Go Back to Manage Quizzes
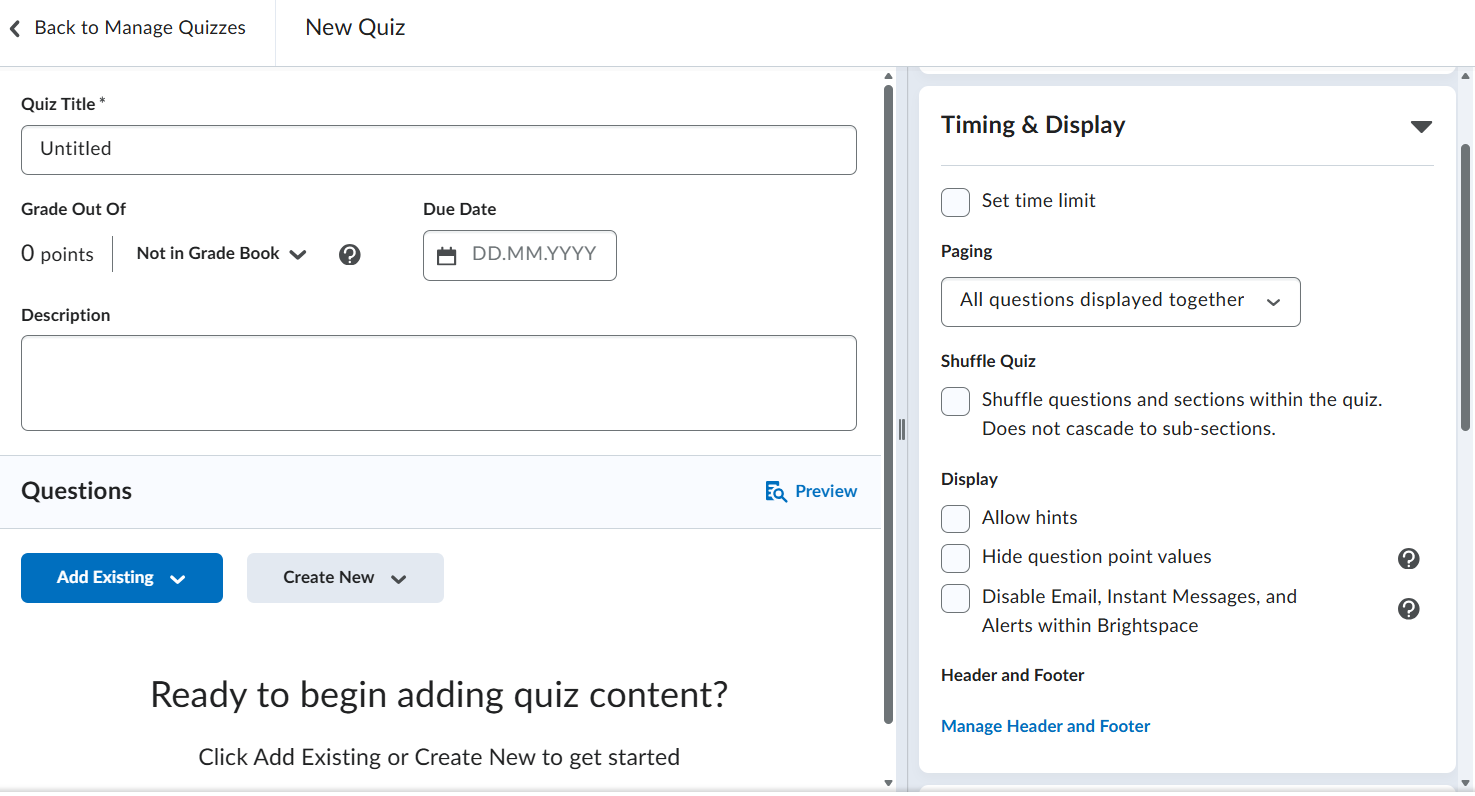The height and width of the screenshot is (796, 1475). click(x=139, y=28)
